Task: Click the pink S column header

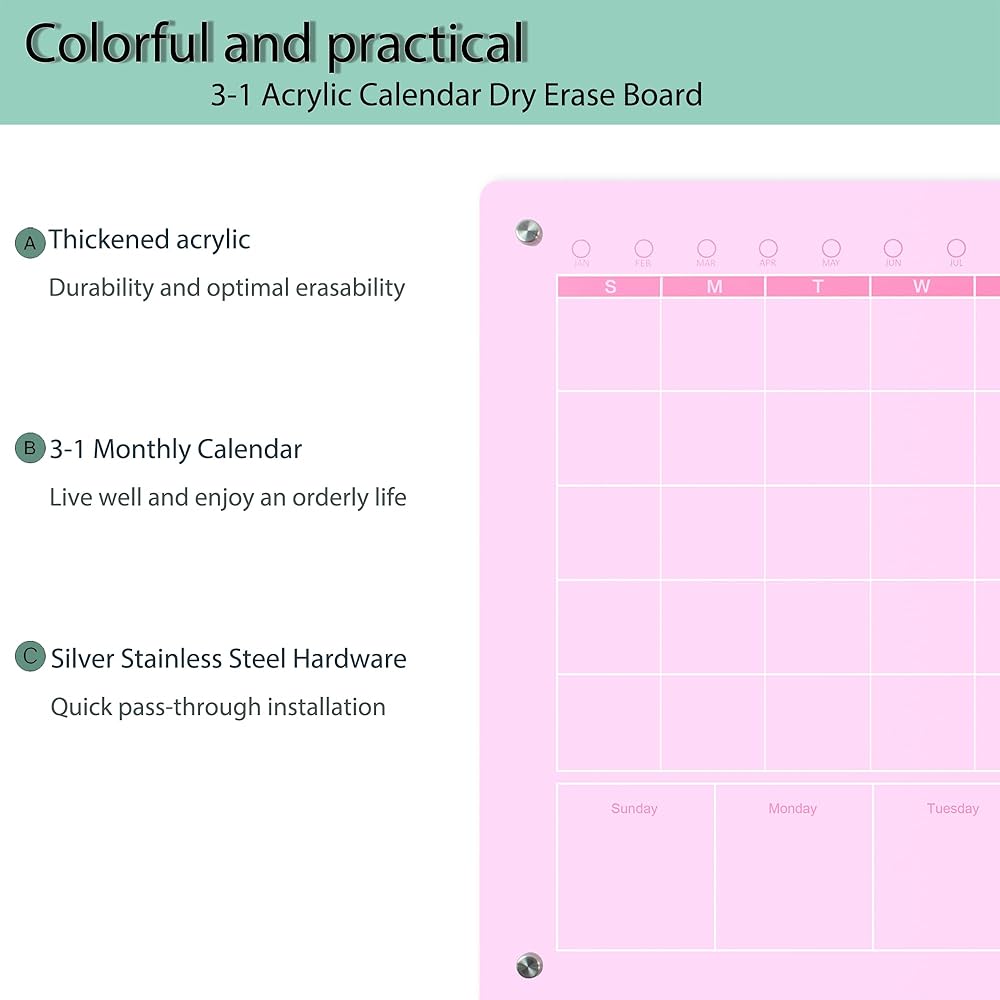Action: tap(609, 287)
